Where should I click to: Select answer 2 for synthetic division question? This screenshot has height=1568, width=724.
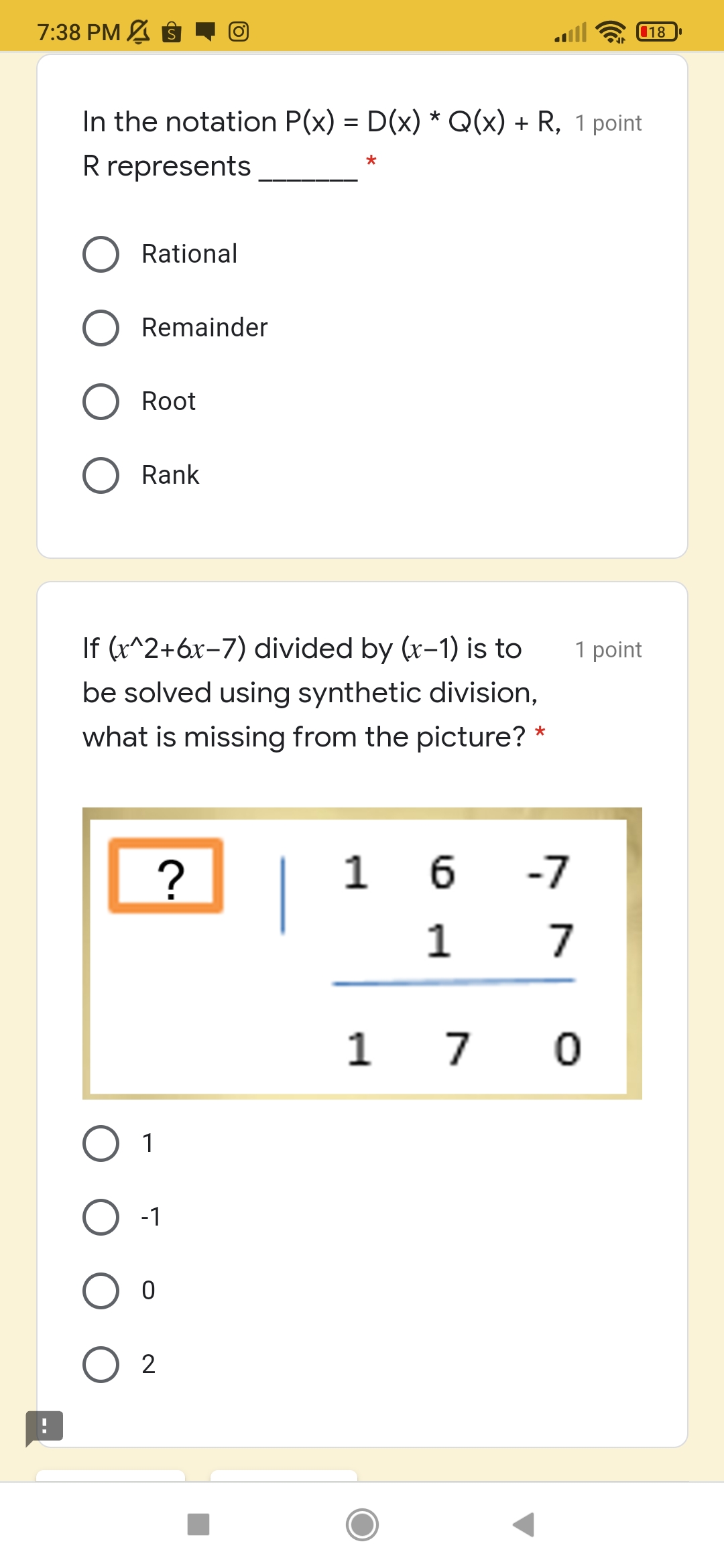(101, 1365)
